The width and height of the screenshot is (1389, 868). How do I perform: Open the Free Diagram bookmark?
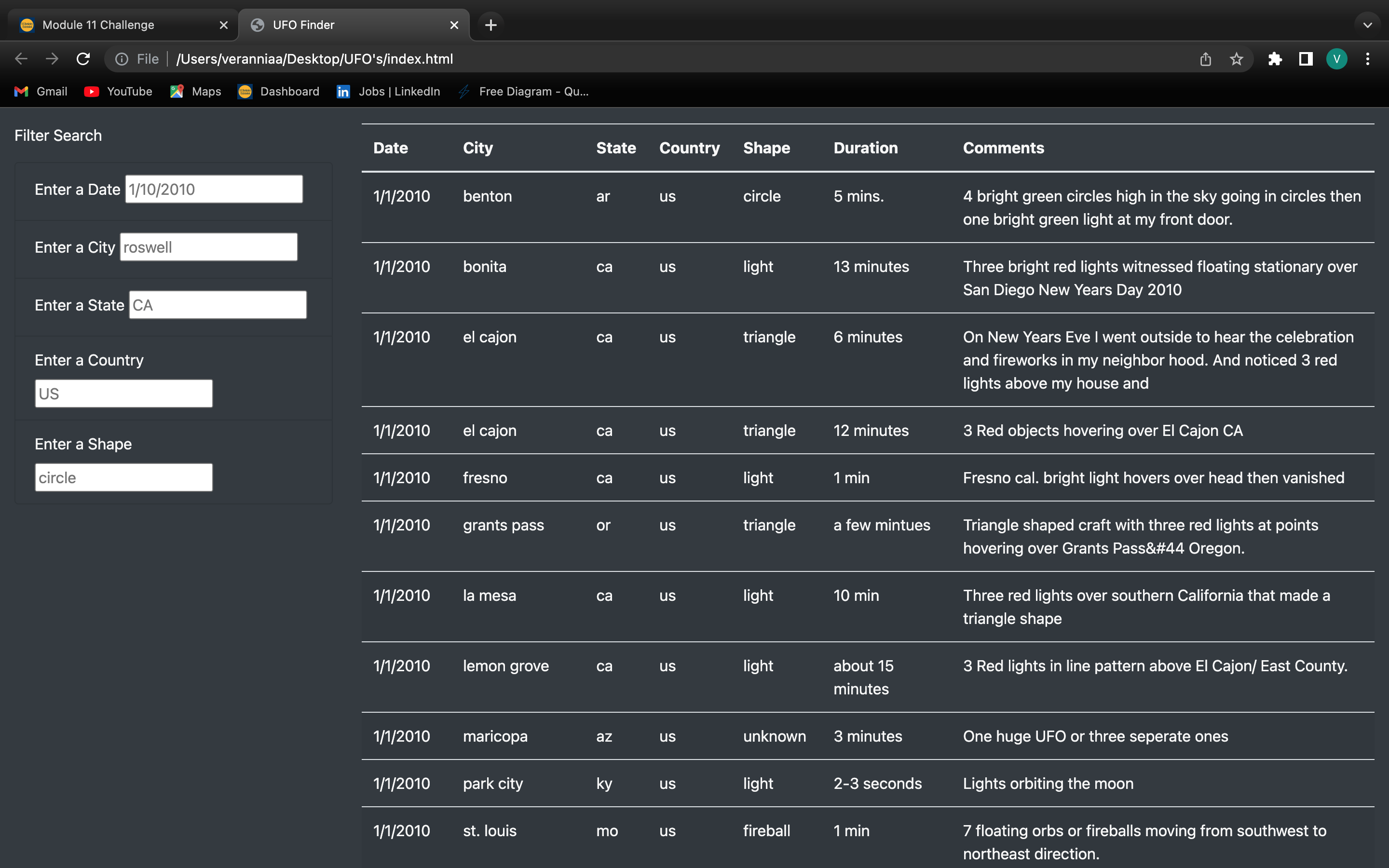tap(523, 91)
